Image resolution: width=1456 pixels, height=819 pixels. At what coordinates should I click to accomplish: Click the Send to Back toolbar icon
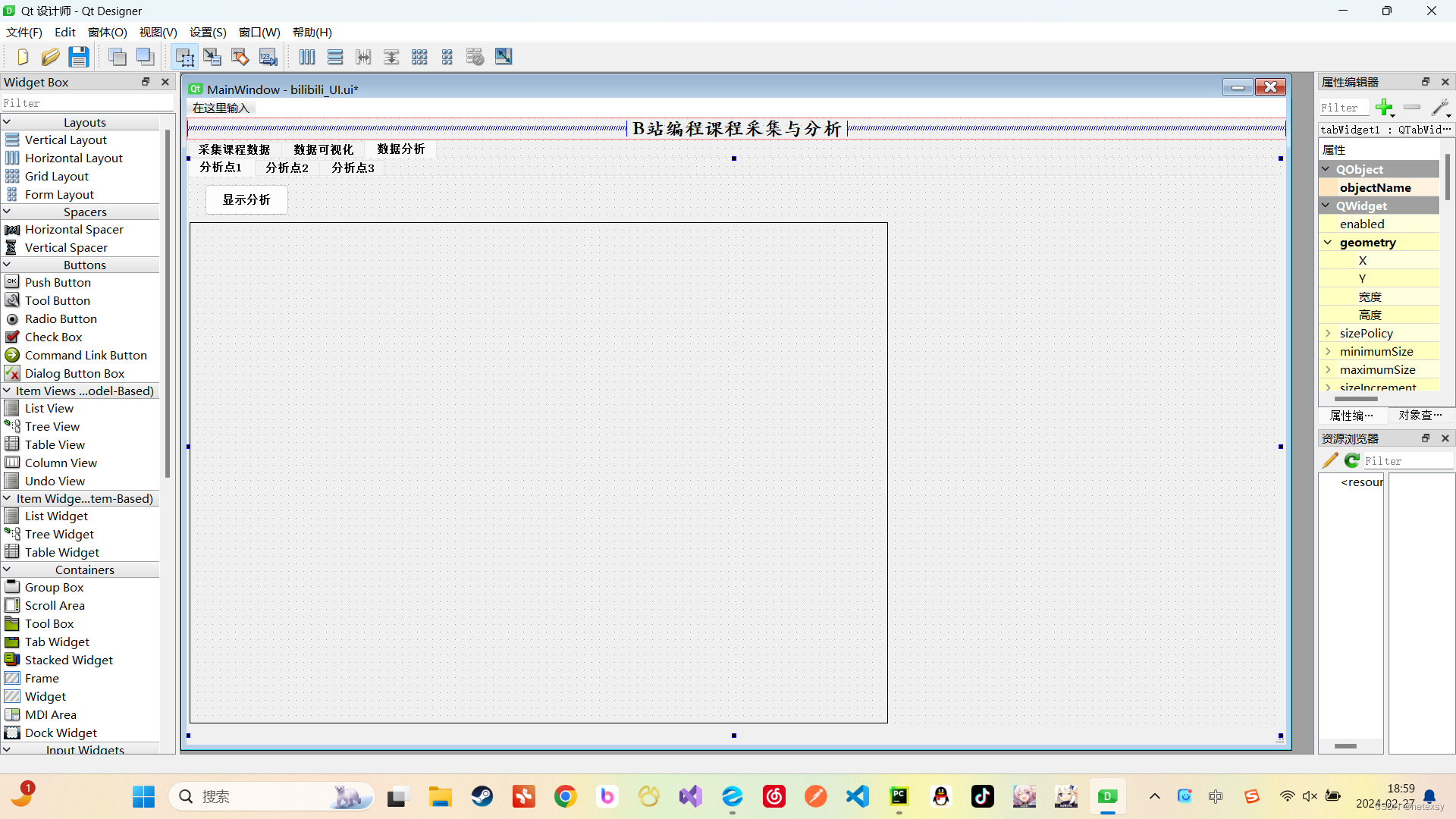[118, 57]
